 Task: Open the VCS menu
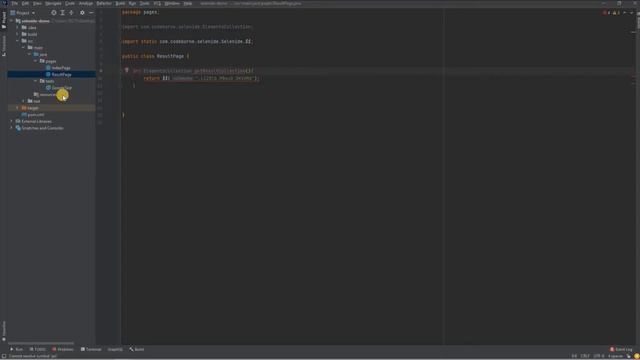pos(158,3)
